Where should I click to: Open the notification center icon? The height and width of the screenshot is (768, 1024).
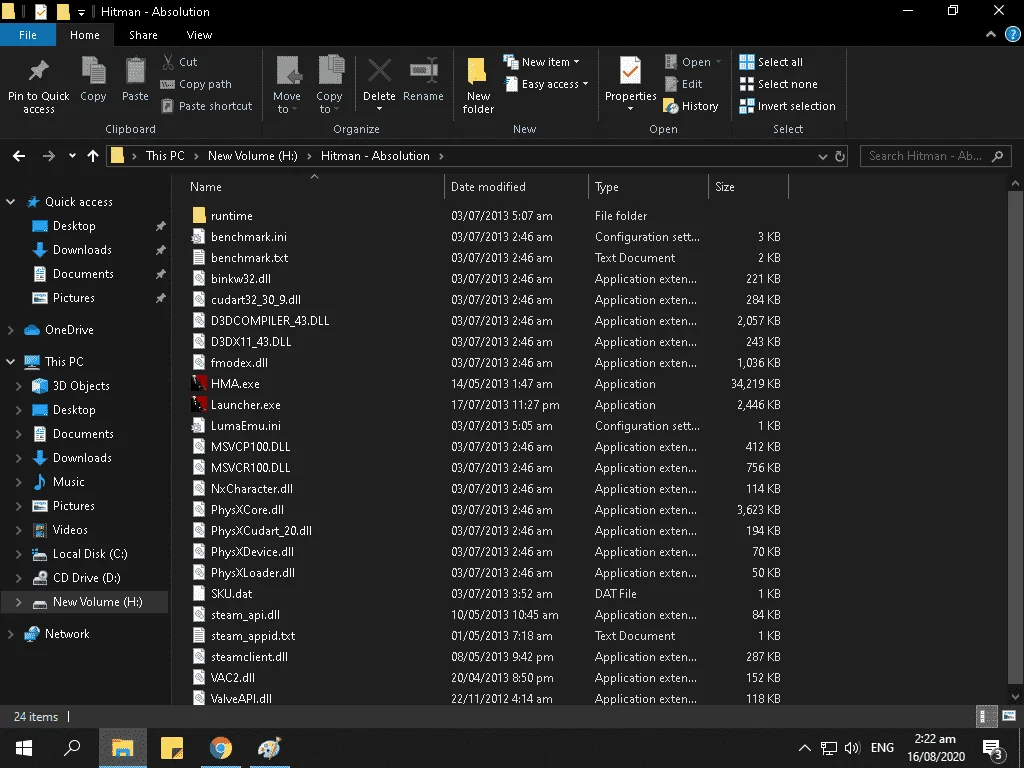pos(992,748)
